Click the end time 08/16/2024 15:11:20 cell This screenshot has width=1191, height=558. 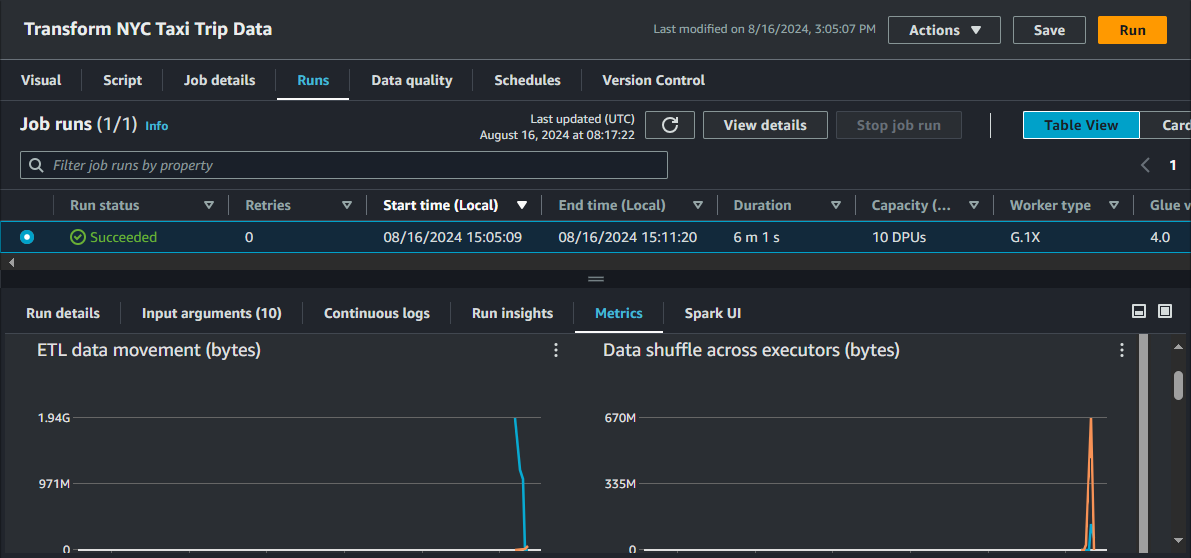click(627, 238)
